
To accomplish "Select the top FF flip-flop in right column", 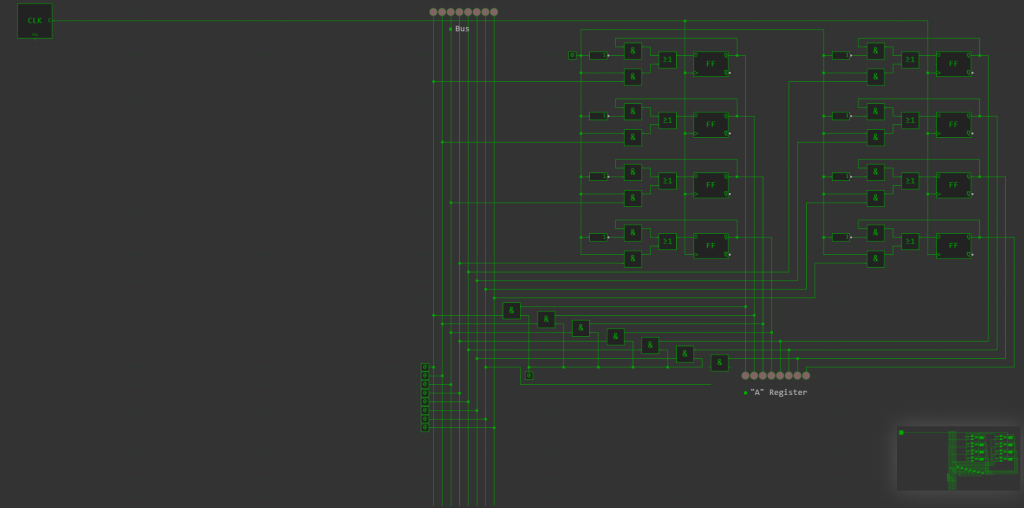I will (x=953, y=63).
